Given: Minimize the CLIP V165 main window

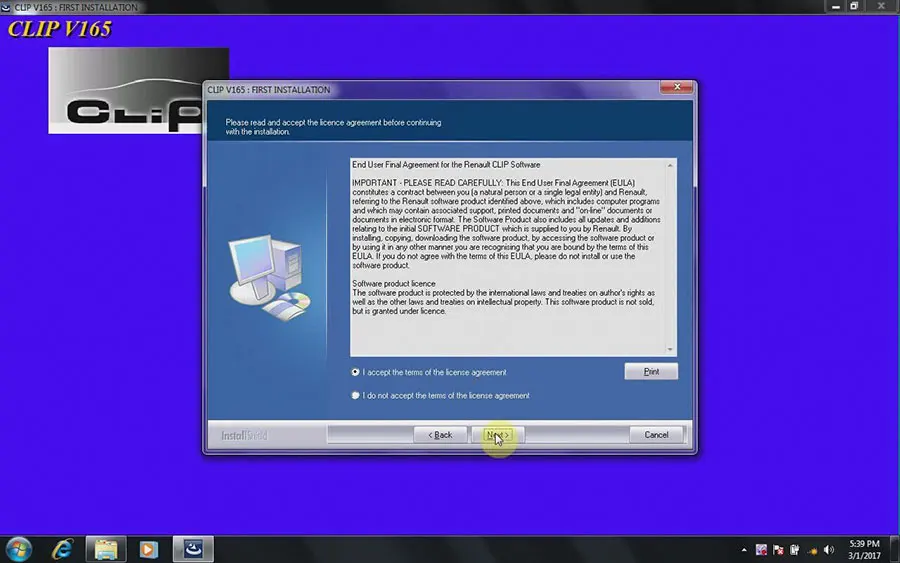Looking at the screenshot, I should (x=836, y=6).
